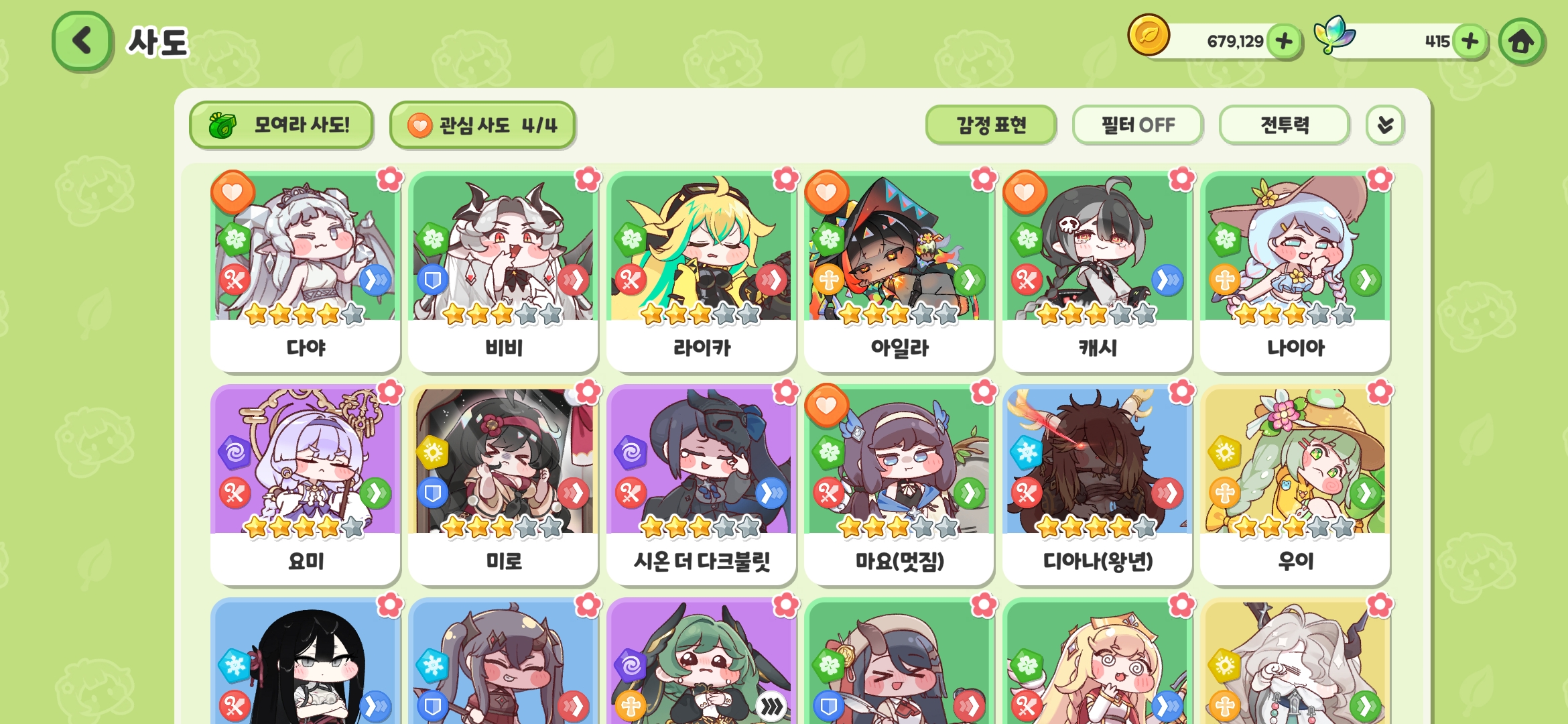The height and width of the screenshot is (724, 1568).
Task: Go back with the green arrow button
Action: 82,41
